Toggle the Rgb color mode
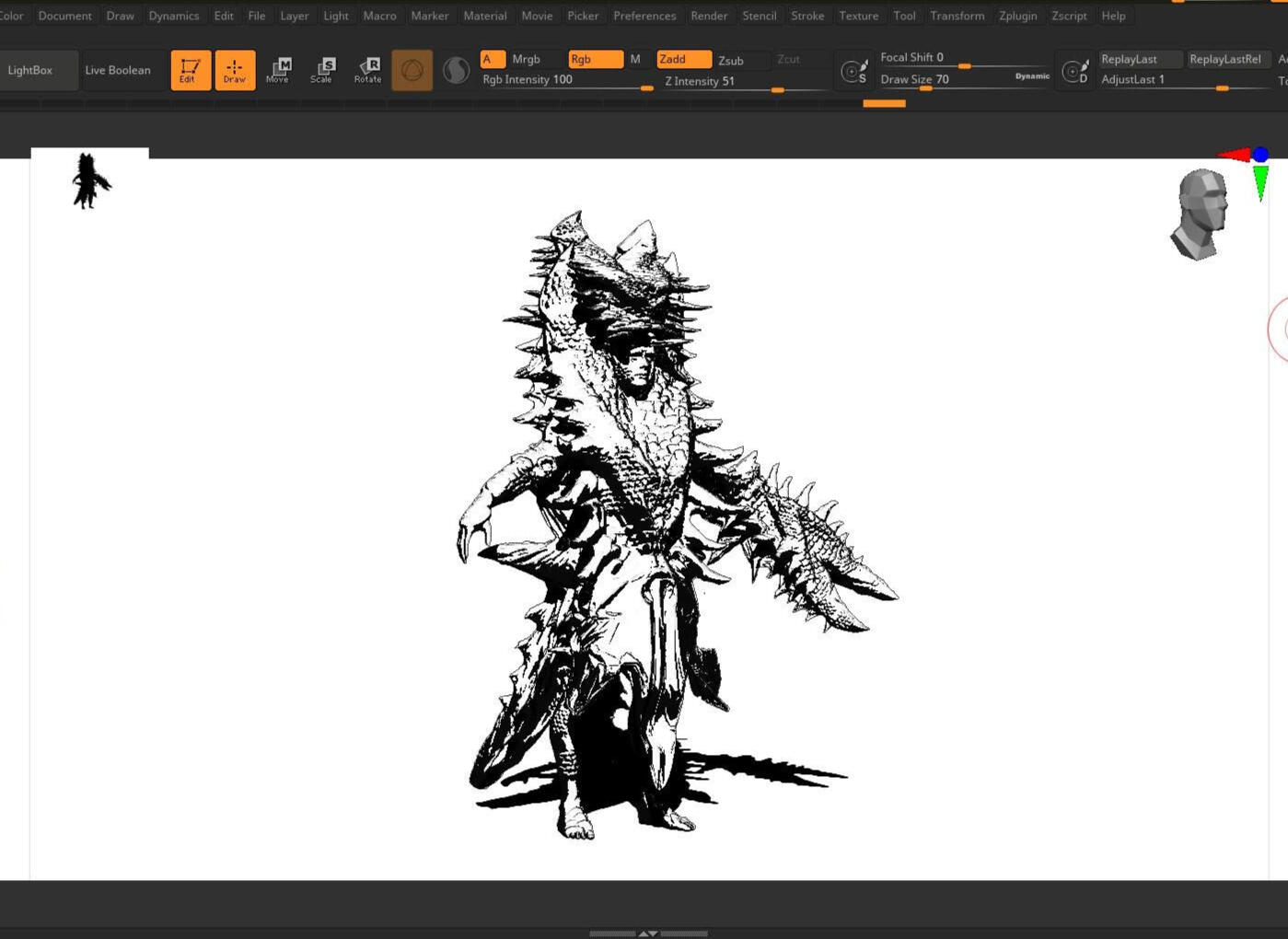Screen dimensions: 1288x939 (x=596, y=59)
